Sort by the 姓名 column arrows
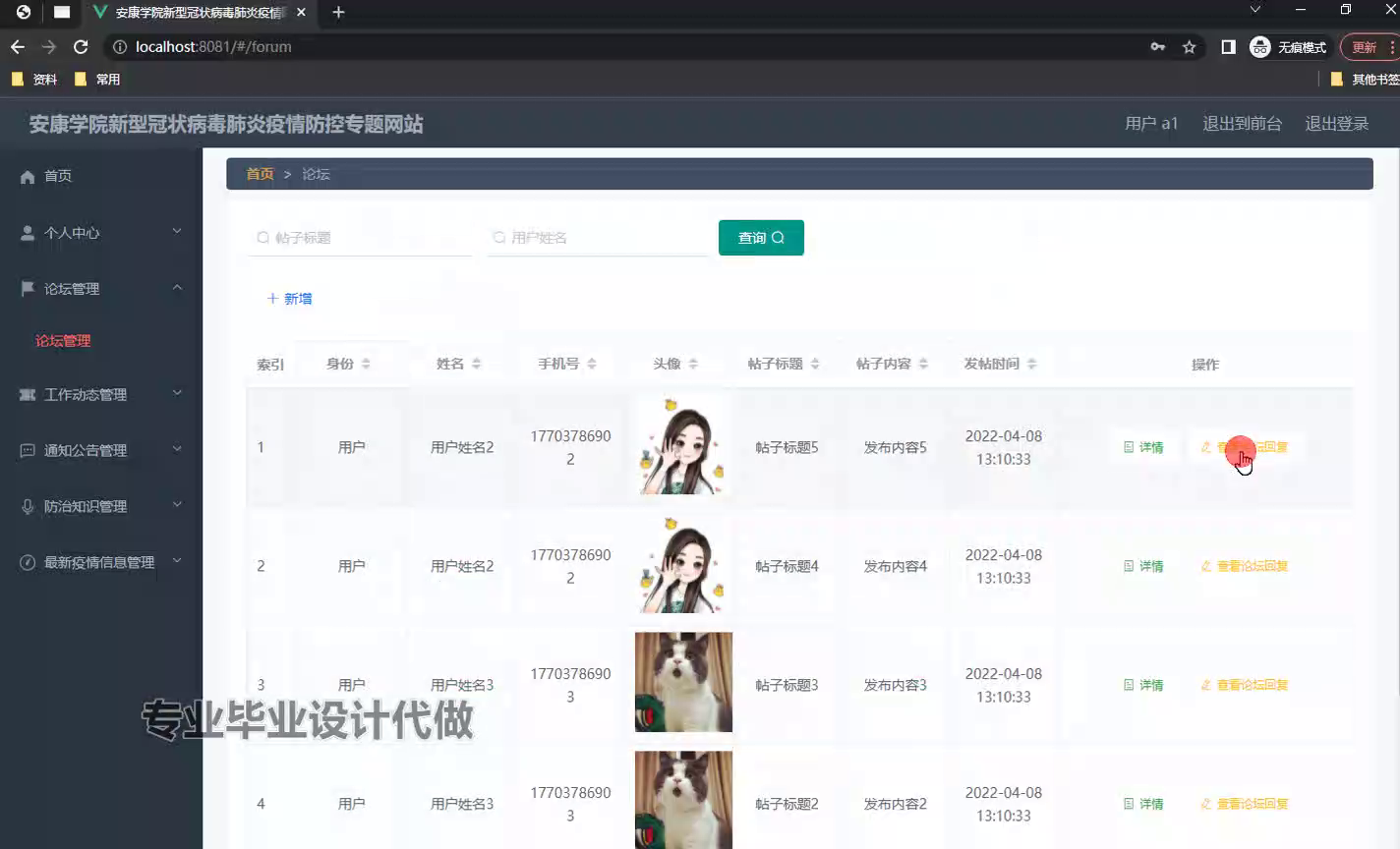Viewport: 1400px width, 849px height. click(x=476, y=364)
